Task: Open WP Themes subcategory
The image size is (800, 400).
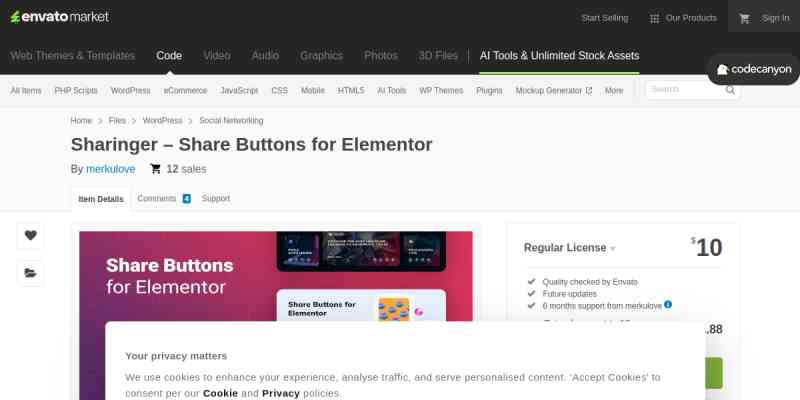Action: click(441, 90)
